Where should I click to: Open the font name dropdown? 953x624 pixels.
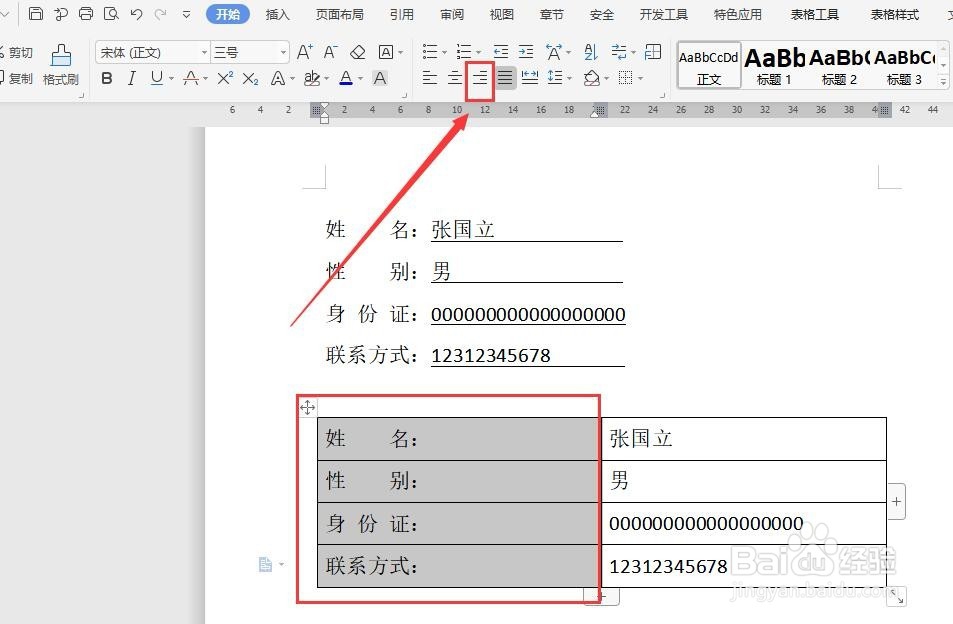pyautogui.click(x=204, y=52)
